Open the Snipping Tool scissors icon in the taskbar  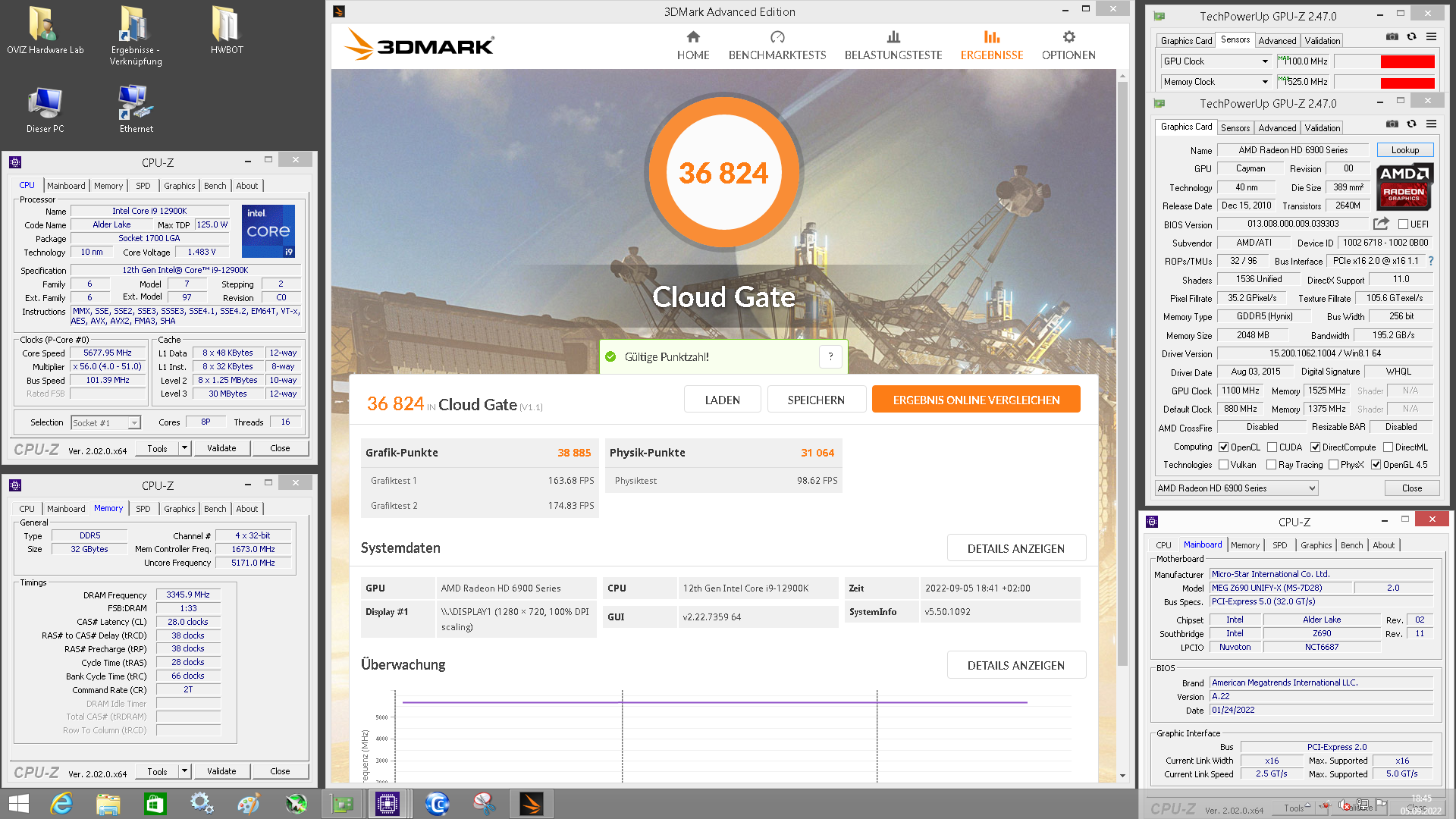coord(484,804)
